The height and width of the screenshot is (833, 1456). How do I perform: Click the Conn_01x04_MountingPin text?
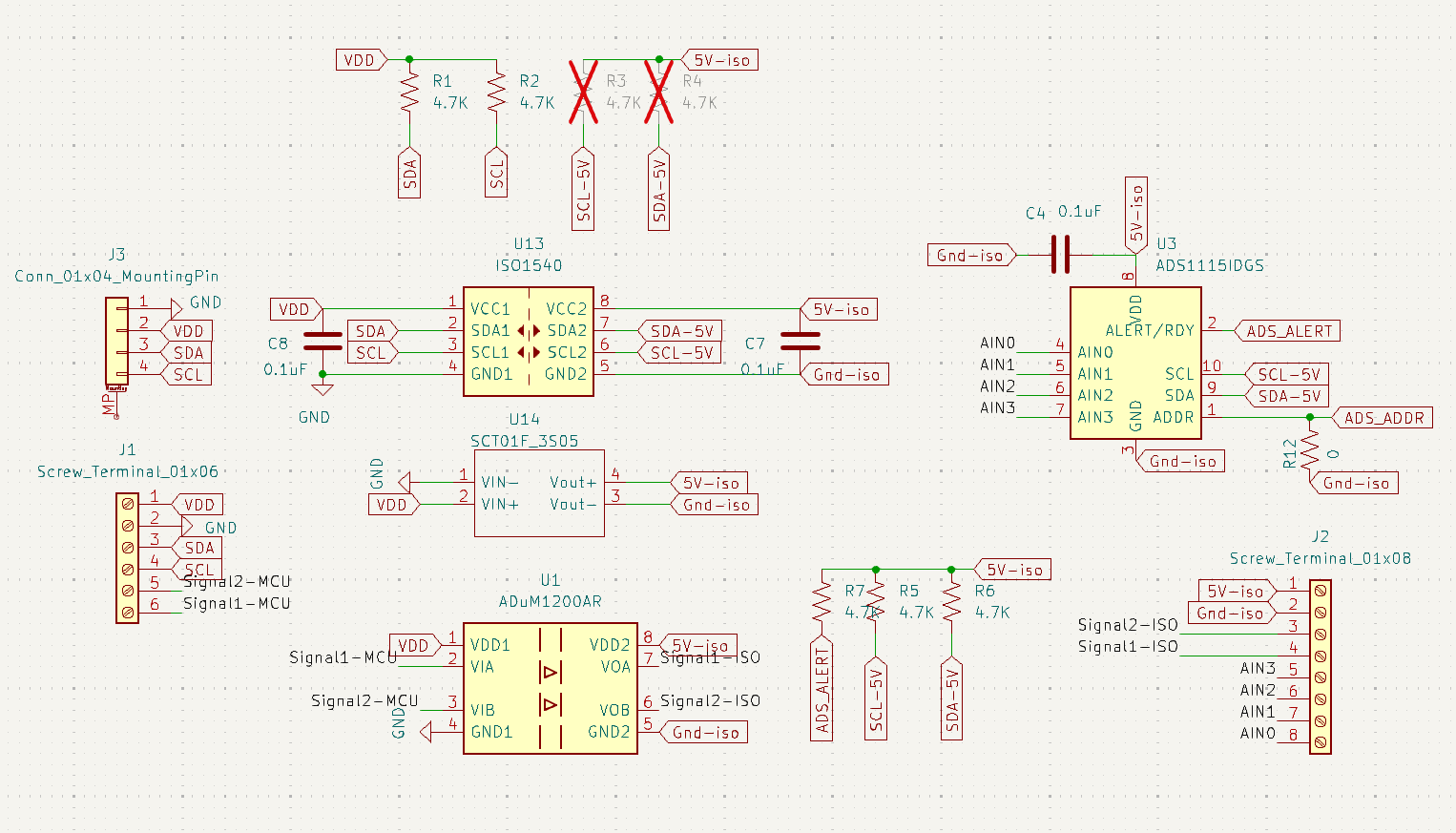click(116, 276)
